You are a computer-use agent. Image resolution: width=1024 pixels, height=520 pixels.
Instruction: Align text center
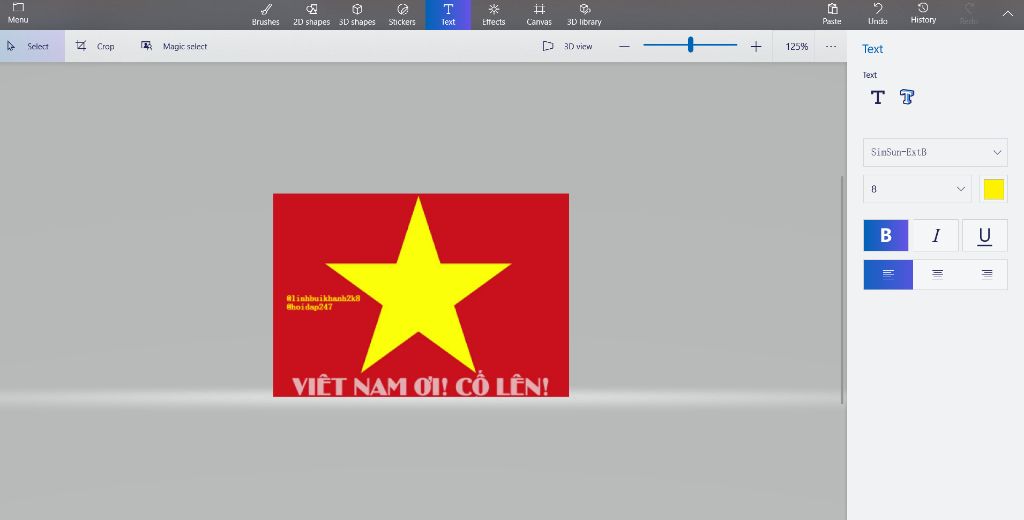(x=937, y=274)
